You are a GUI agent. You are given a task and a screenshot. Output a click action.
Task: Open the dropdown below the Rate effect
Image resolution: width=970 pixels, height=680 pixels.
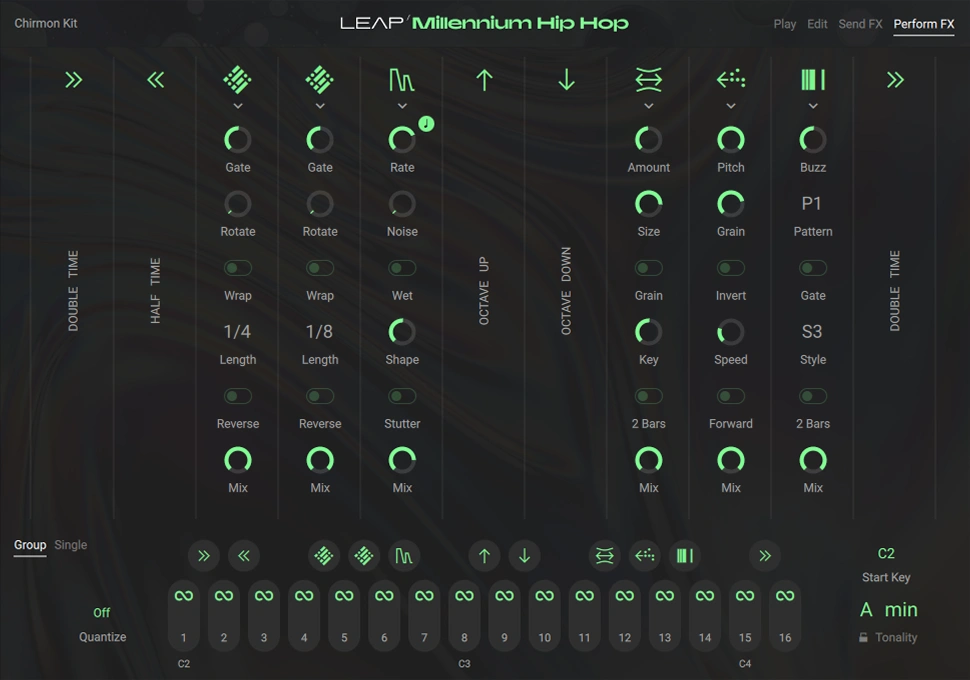[401, 104]
